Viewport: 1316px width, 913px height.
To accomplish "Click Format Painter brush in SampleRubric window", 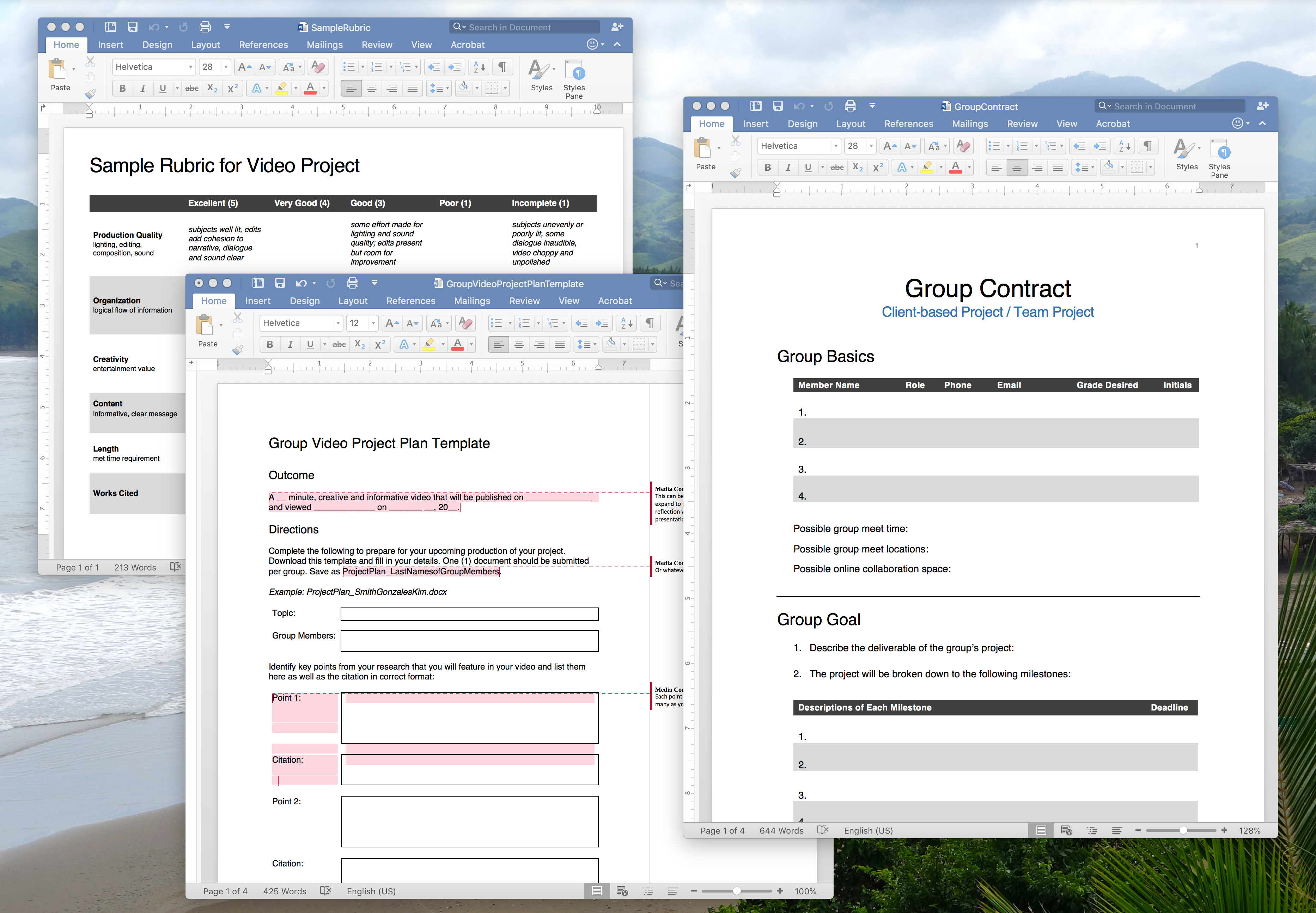I will click(90, 94).
